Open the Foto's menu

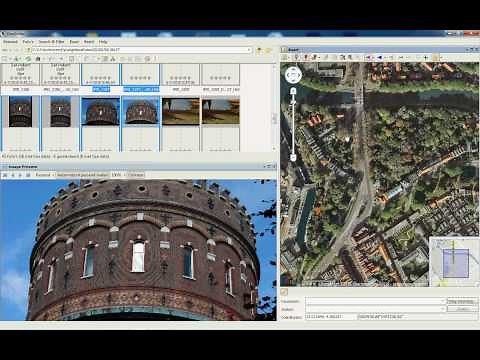coord(28,42)
